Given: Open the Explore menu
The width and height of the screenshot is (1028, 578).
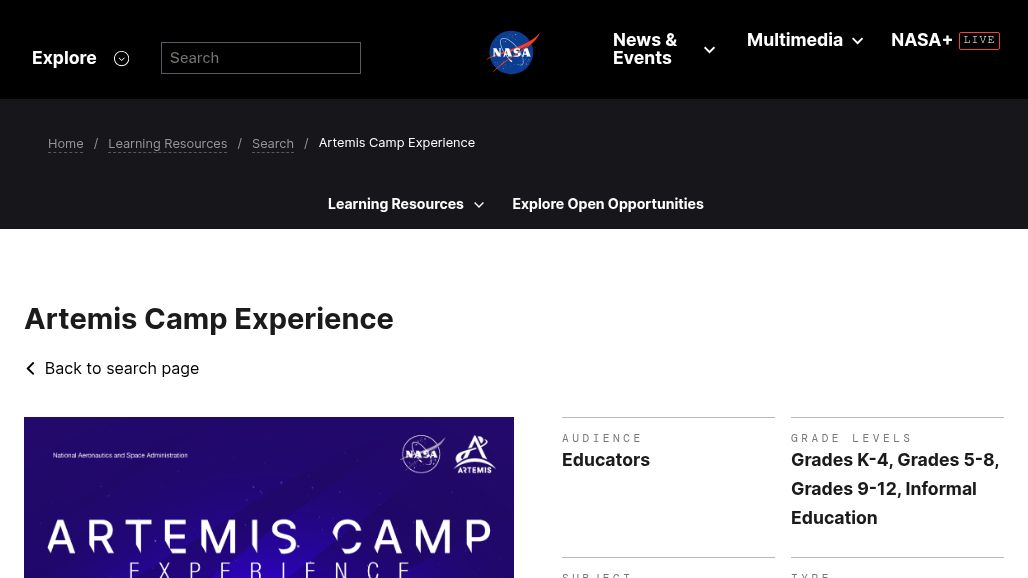Looking at the screenshot, I should pyautogui.click(x=64, y=58).
